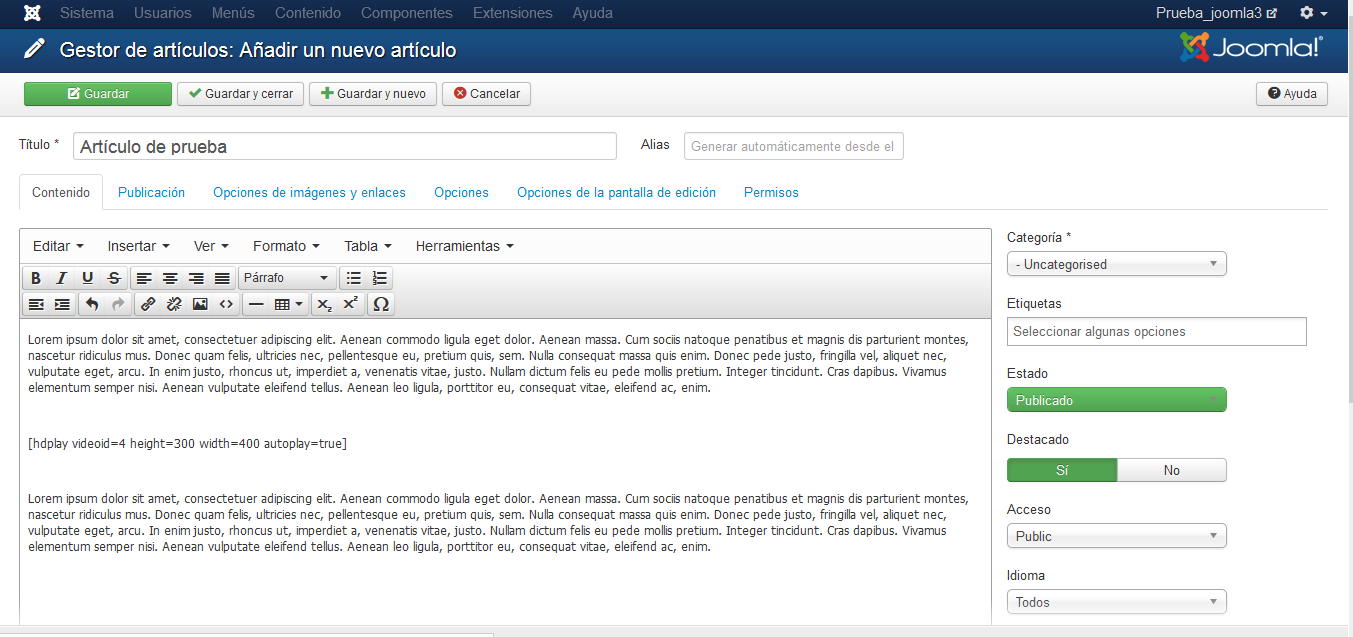Insert a bulleted list

pos(353,278)
